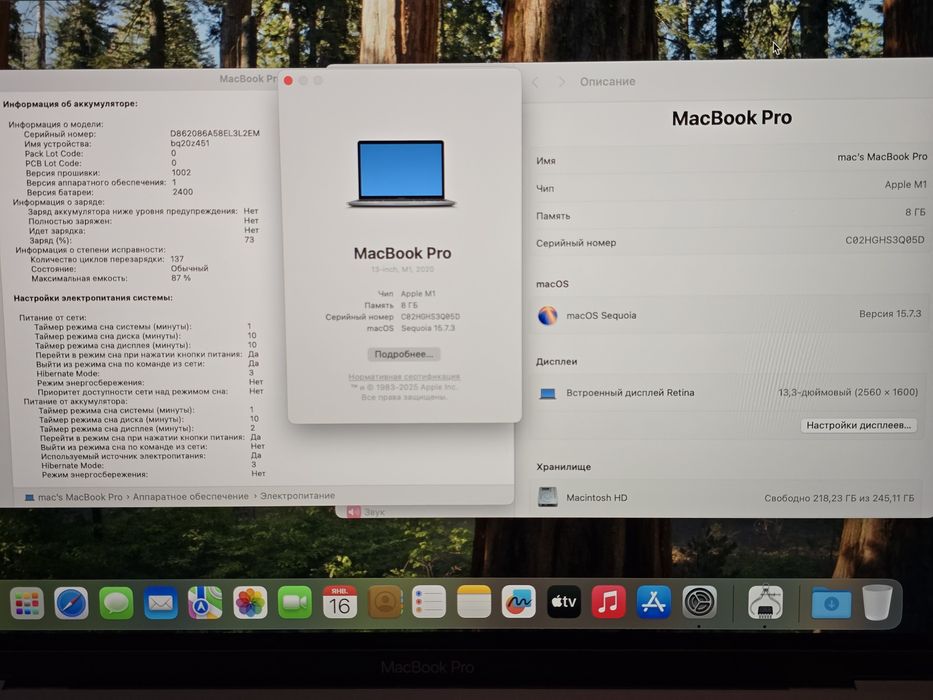The height and width of the screenshot is (700, 933).
Task: Click the Macintosh HD label
Action: 597,498
